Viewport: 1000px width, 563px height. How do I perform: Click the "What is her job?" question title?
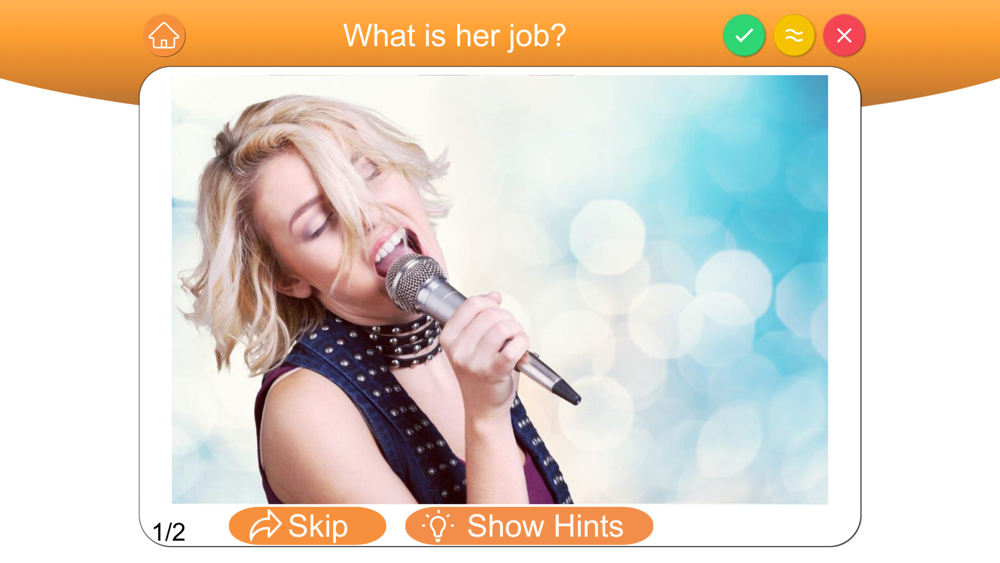pyautogui.click(x=455, y=36)
